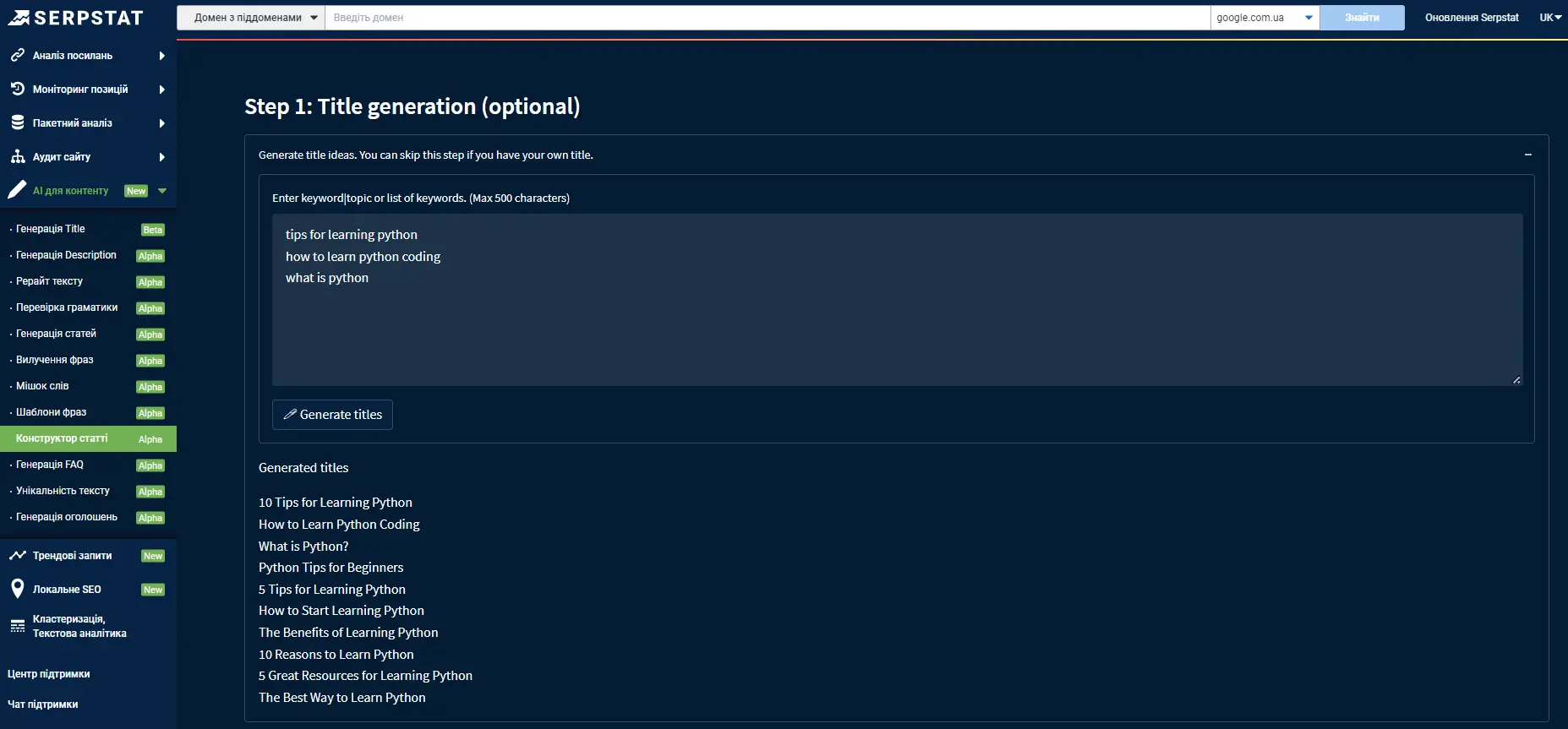The width and height of the screenshot is (1568, 729).
Task: Click the Local SEO map pin icon
Action: [x=17, y=589]
